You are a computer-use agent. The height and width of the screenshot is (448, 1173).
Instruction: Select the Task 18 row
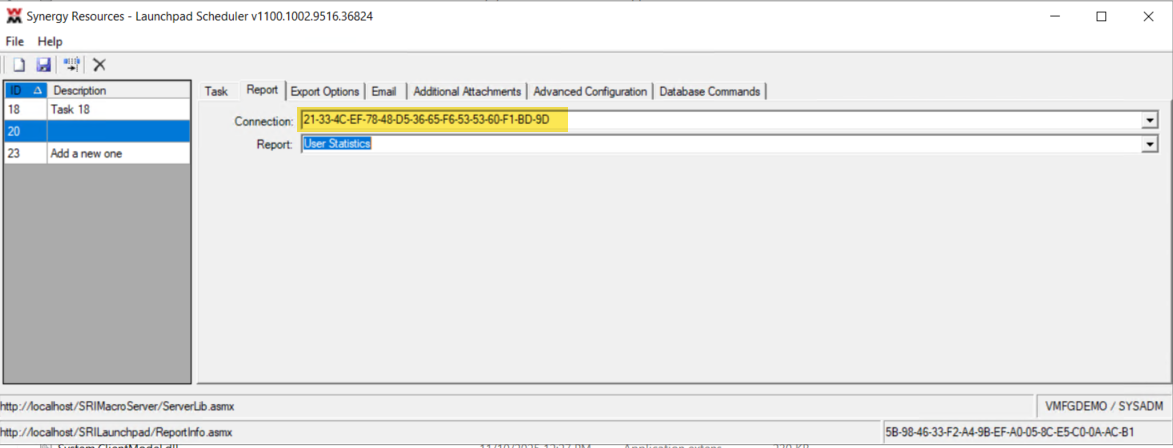[97, 110]
